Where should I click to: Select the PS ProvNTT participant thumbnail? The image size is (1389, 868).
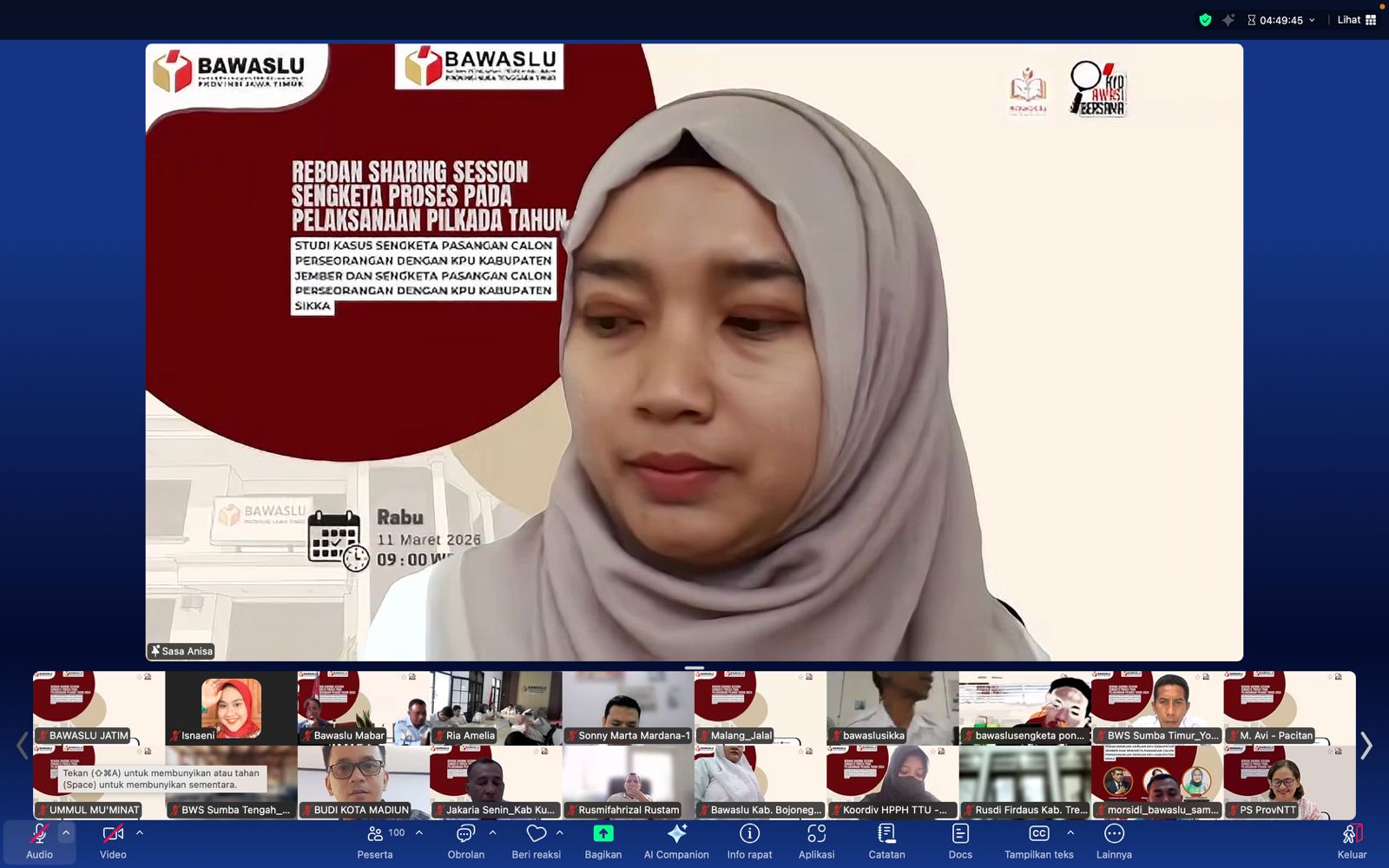pos(1290,782)
